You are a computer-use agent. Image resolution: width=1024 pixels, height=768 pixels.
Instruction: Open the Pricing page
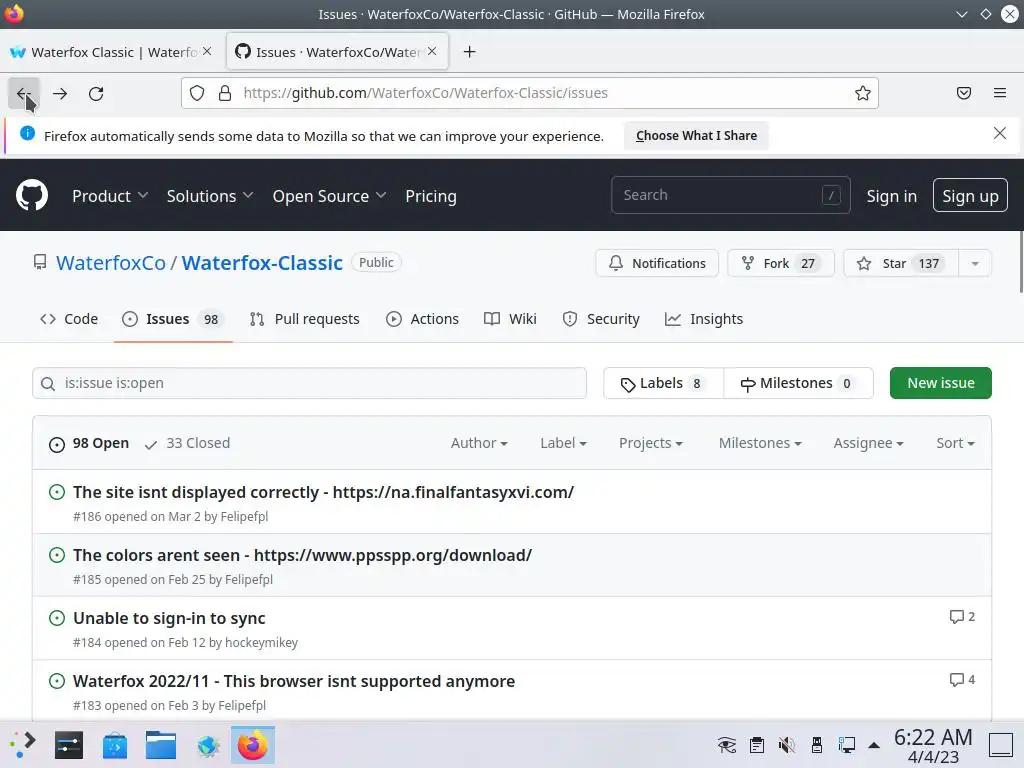[431, 196]
